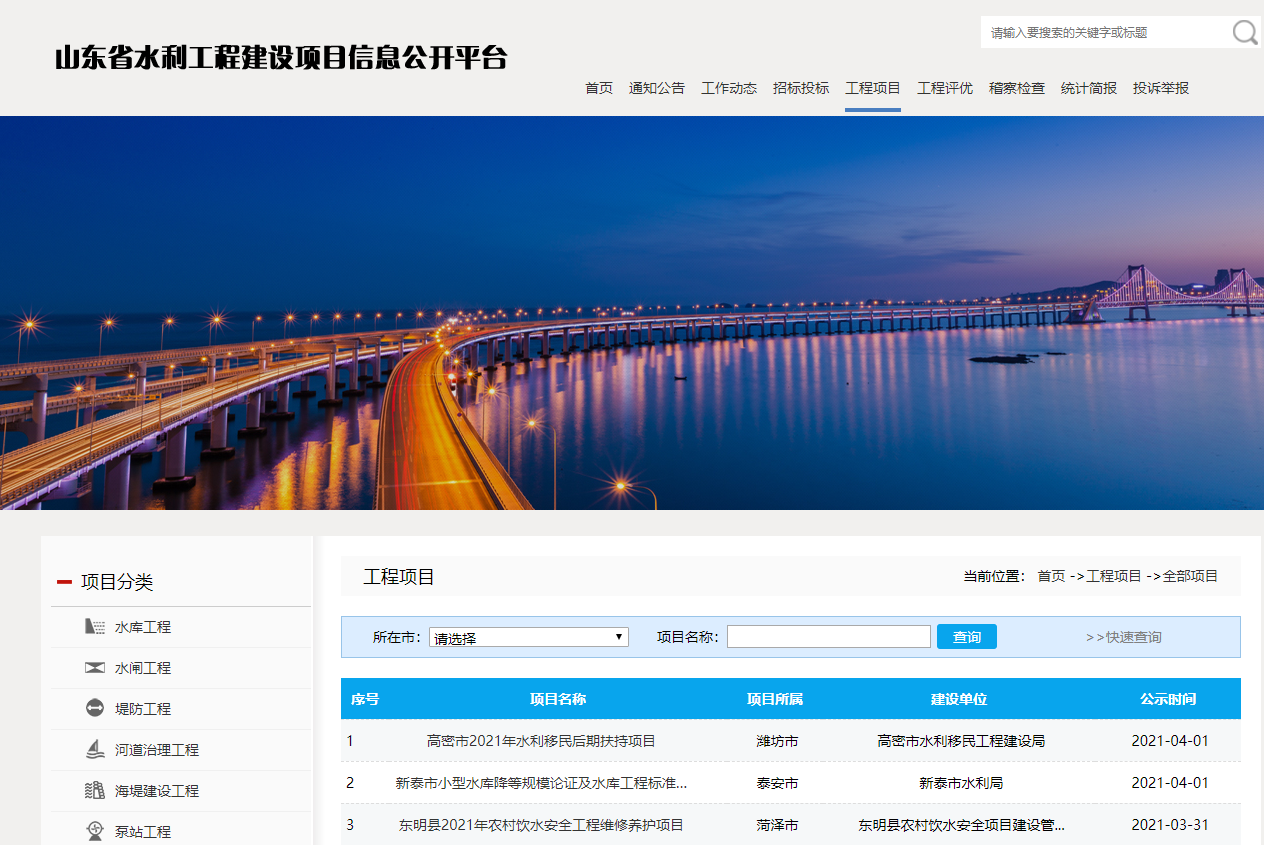Open the 首页 menu item
This screenshot has width=1264, height=845.
click(599, 88)
